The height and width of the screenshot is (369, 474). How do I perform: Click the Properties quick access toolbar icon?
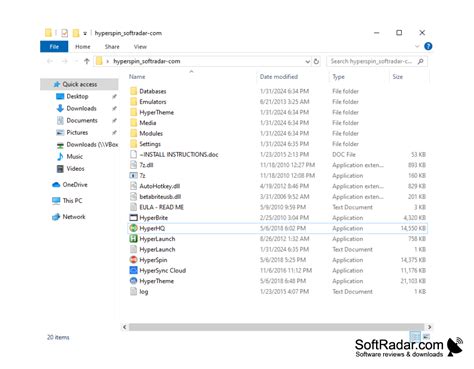click(x=65, y=33)
